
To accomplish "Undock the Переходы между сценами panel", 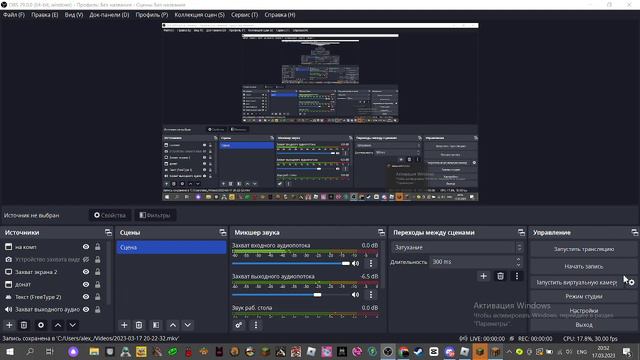I will [x=521, y=233].
